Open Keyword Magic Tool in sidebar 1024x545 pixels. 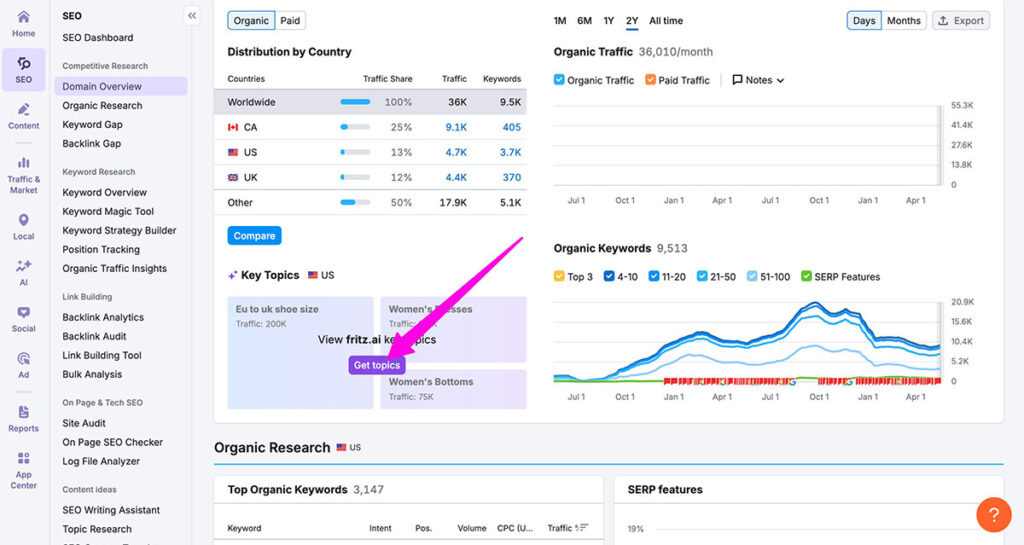(x=108, y=211)
